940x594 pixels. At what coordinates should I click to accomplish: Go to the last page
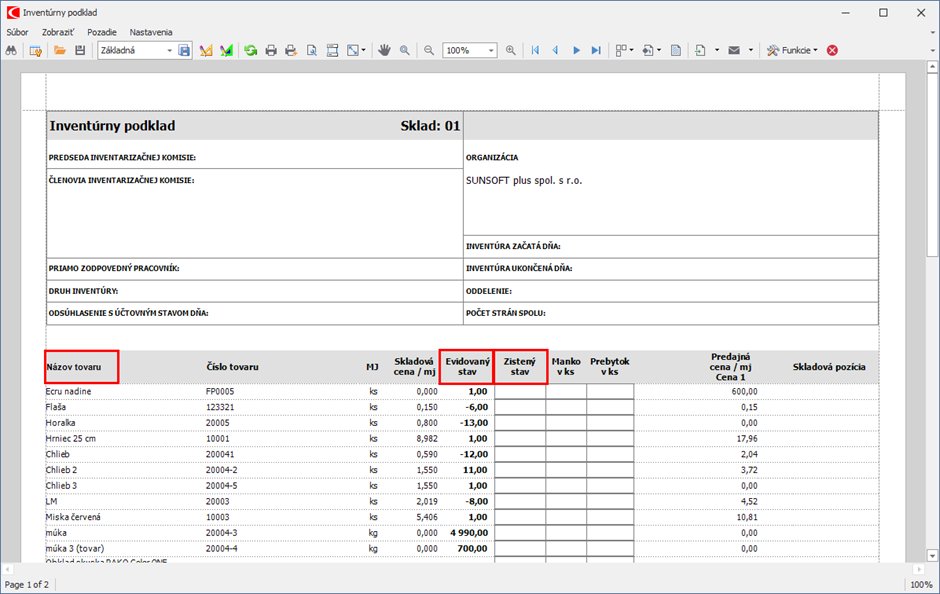597,50
